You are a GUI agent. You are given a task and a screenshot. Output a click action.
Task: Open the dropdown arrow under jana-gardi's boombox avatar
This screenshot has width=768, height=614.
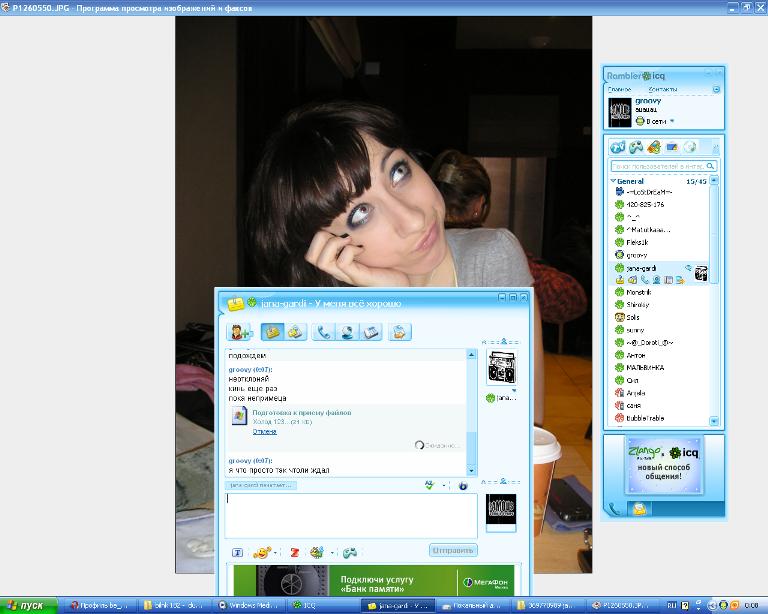514,391
